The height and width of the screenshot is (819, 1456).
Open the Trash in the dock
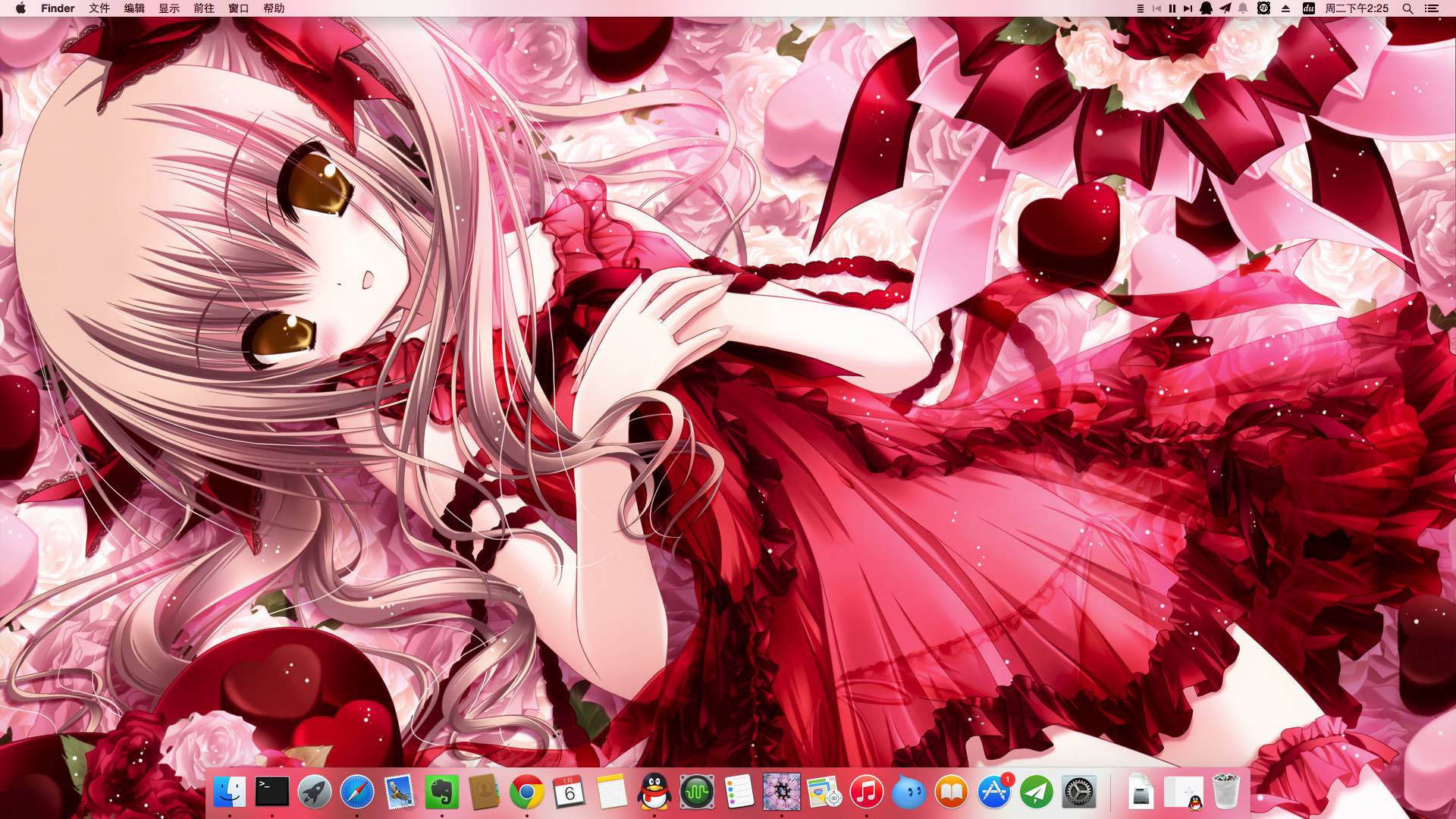1225,792
